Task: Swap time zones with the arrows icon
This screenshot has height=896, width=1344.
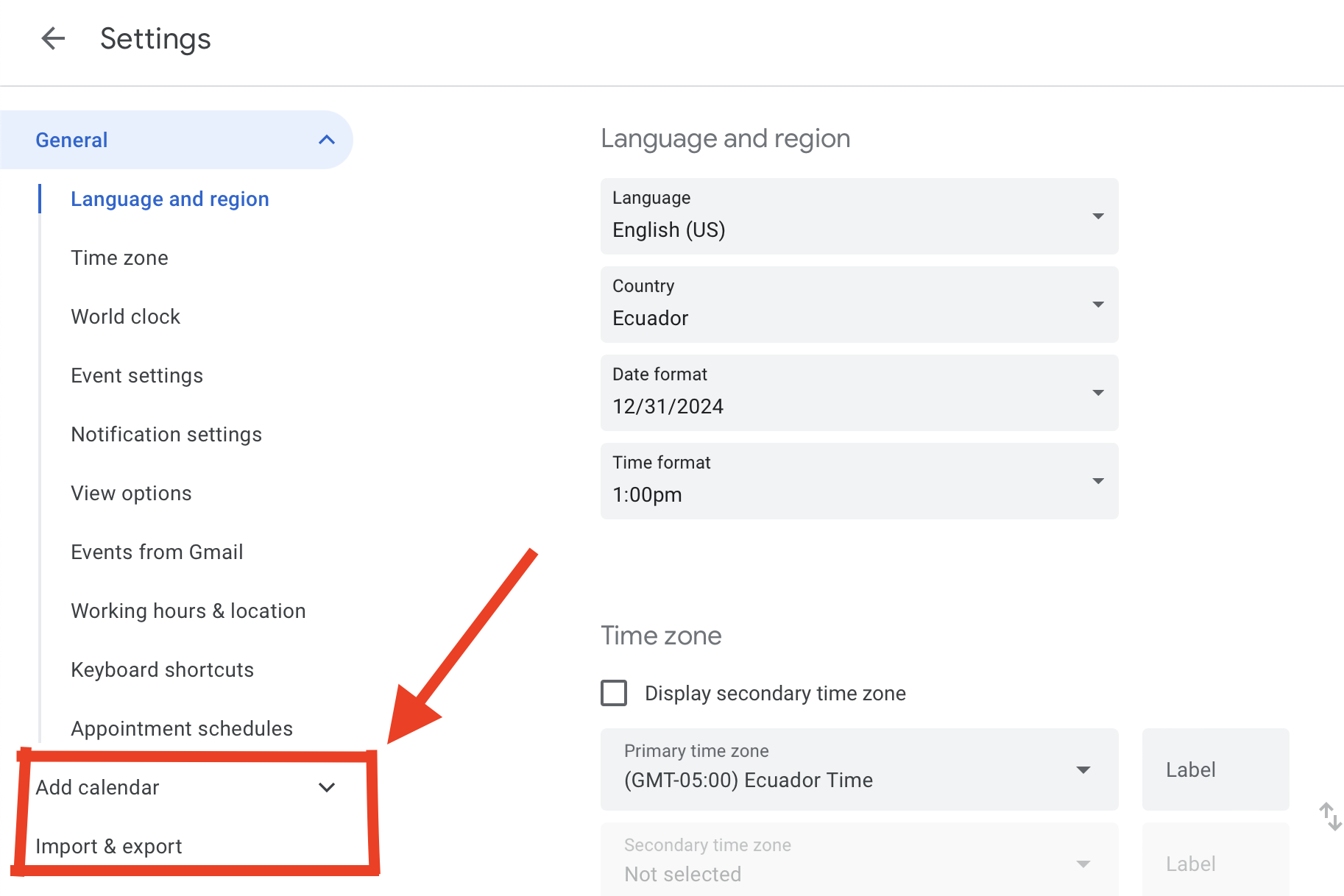Action: click(x=1330, y=817)
